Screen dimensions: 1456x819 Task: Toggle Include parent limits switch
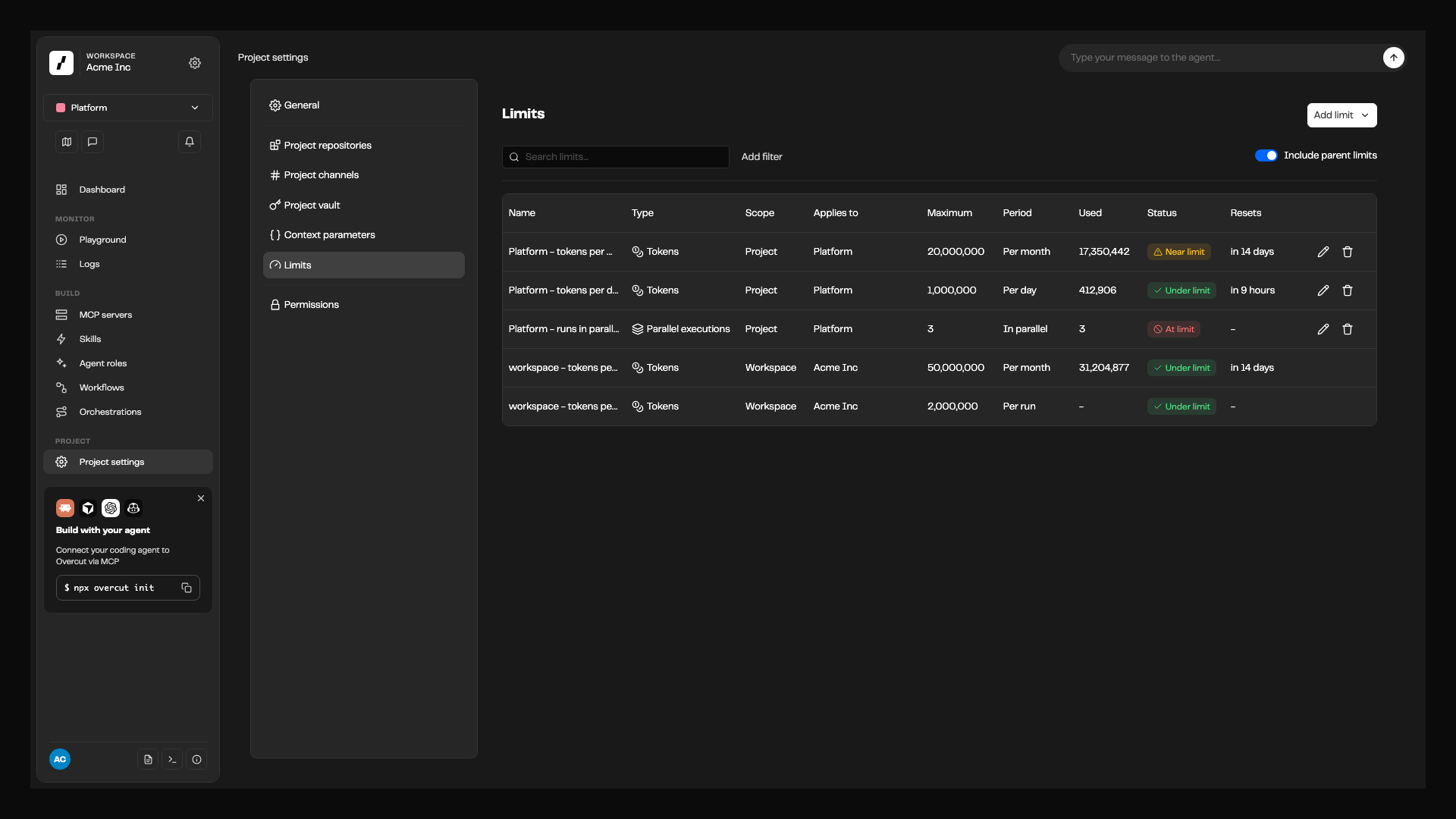pos(1266,155)
